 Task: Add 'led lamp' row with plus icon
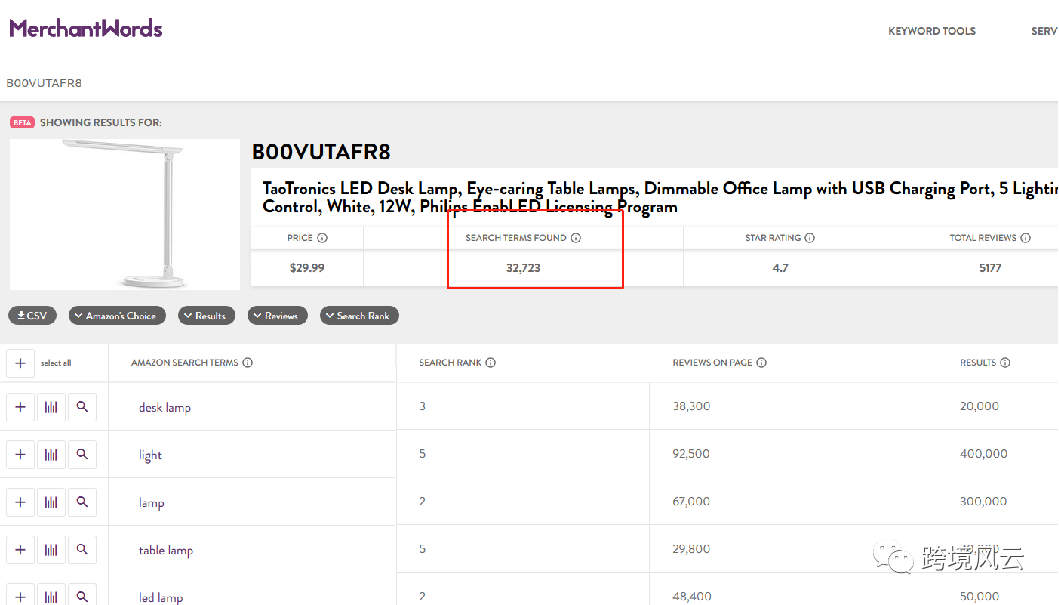20,596
